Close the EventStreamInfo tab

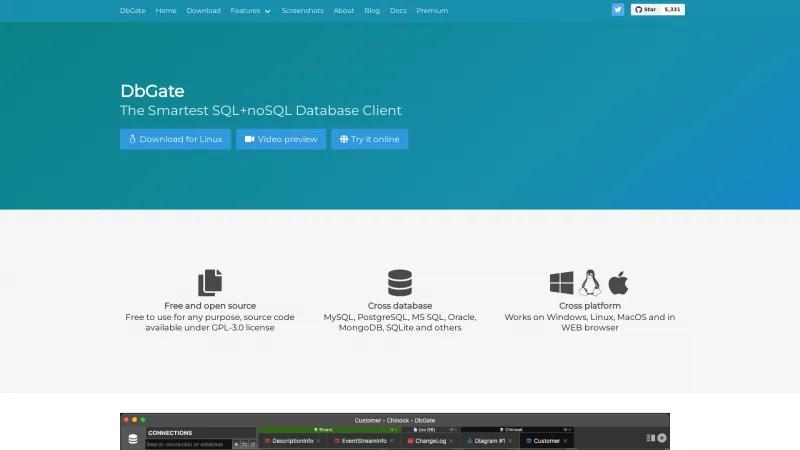[x=392, y=441]
